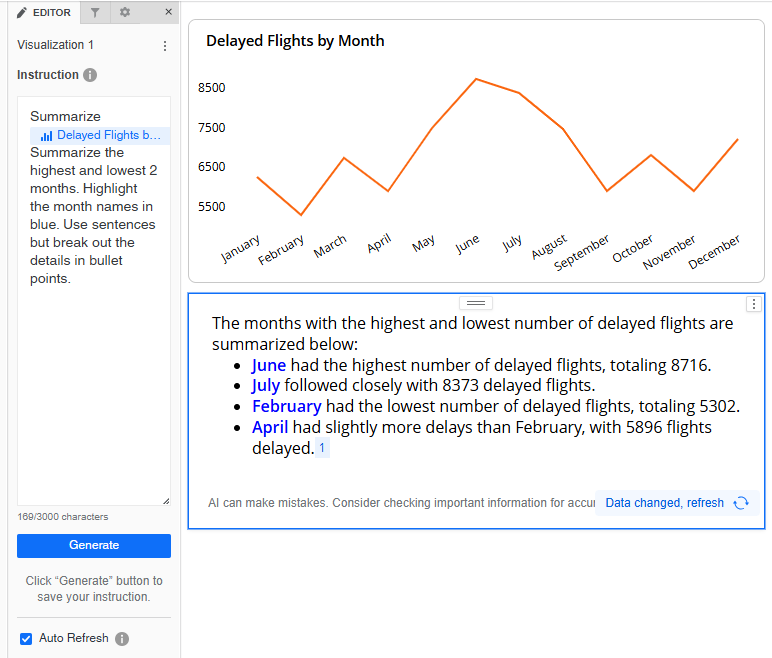Click the Auto Refresh info icon

pos(122,639)
